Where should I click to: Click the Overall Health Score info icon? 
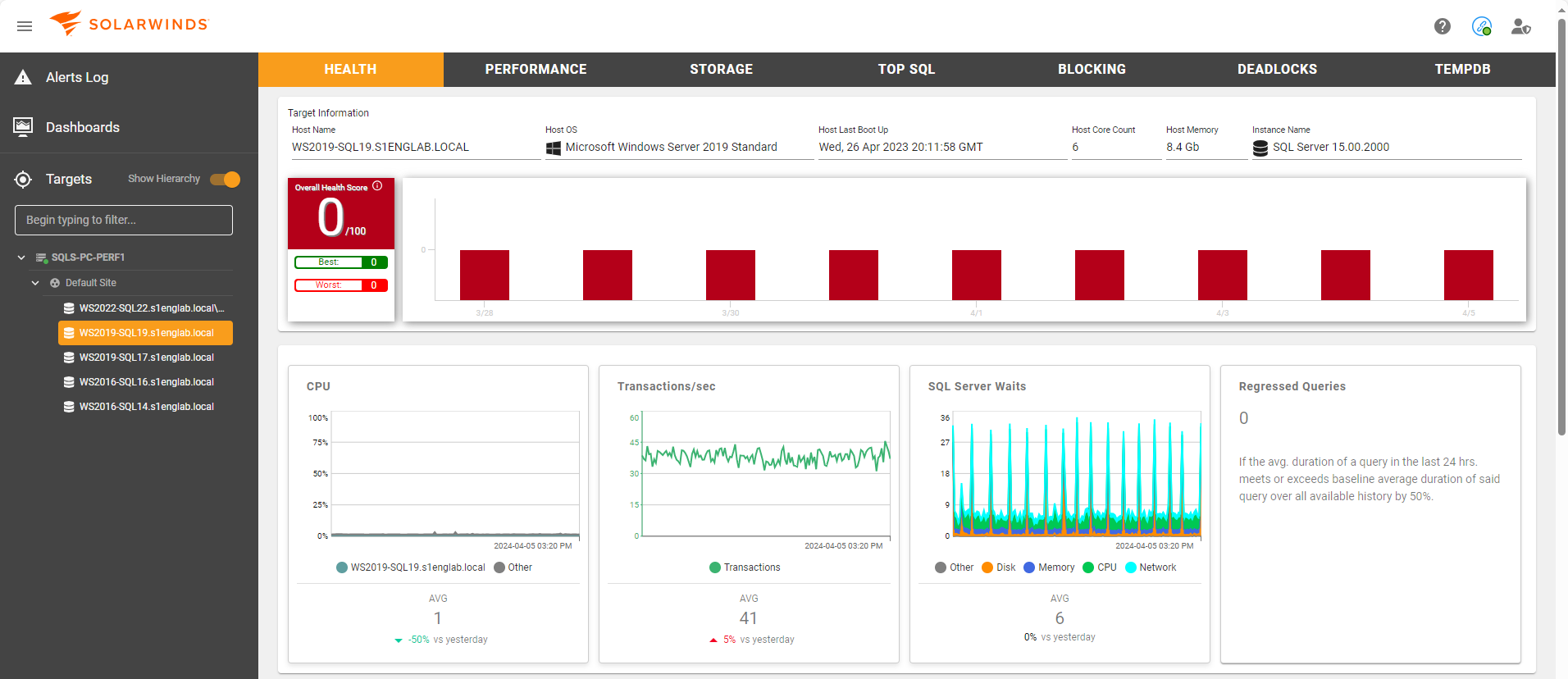[x=377, y=186]
